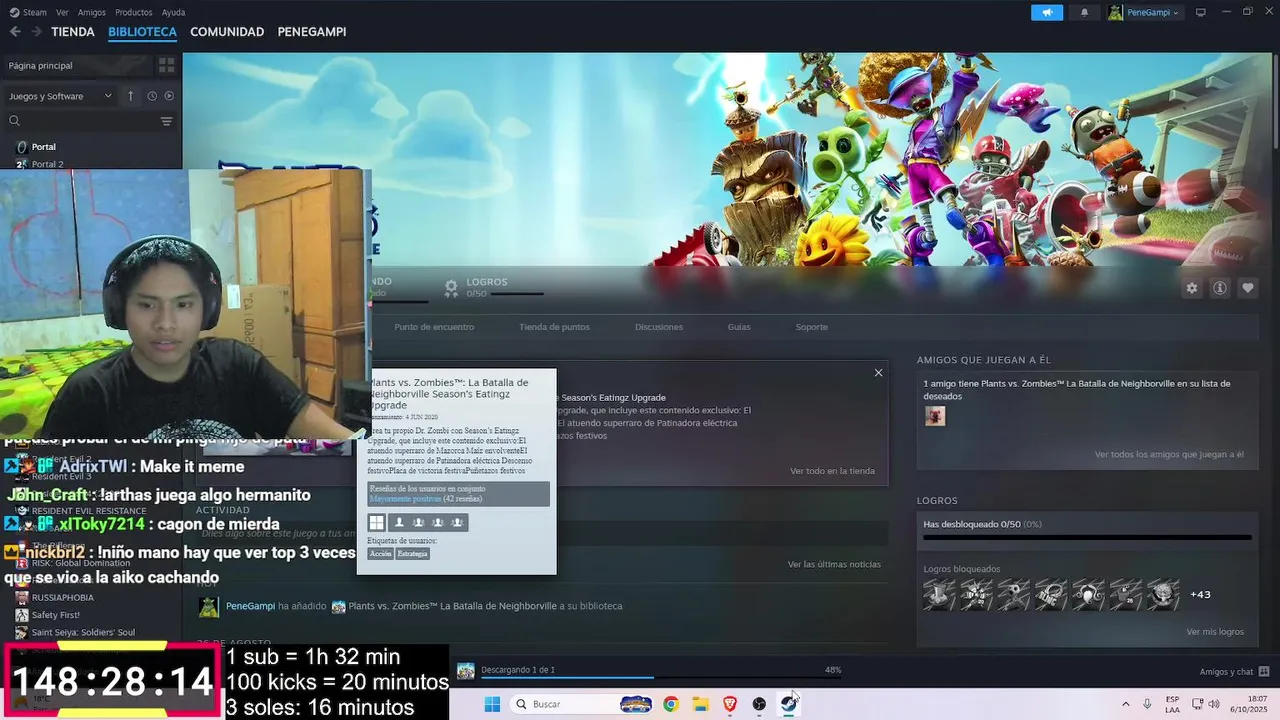
Task: Open volume control in the system tray
Action: (x=1213, y=704)
